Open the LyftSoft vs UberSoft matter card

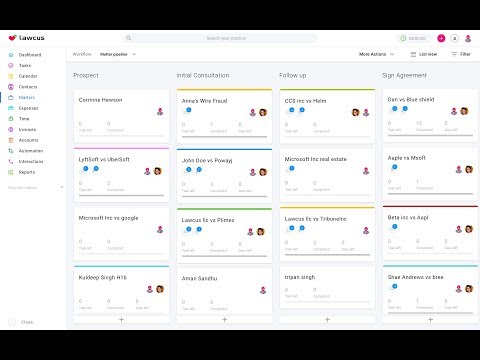121,175
